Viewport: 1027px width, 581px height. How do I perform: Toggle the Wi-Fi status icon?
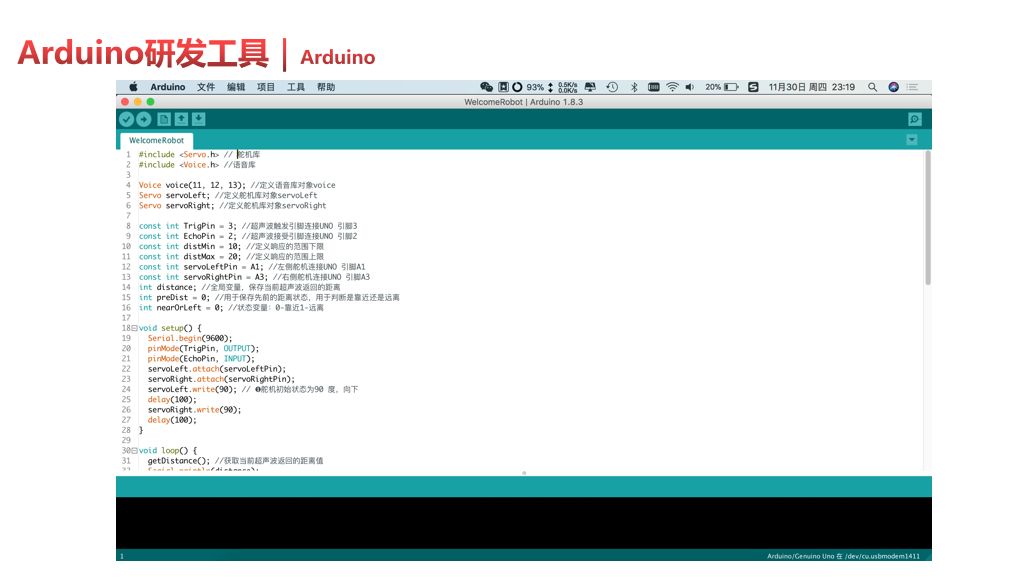point(672,87)
